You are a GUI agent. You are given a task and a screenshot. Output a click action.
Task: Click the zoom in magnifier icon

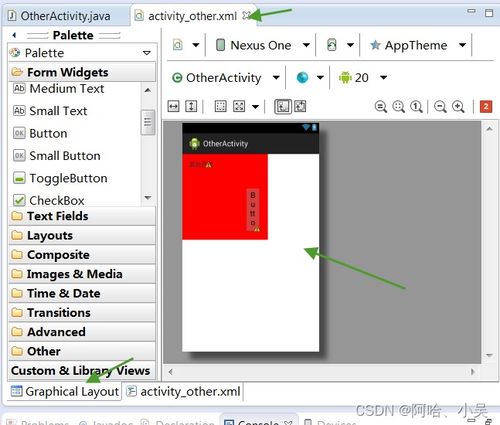coord(458,107)
